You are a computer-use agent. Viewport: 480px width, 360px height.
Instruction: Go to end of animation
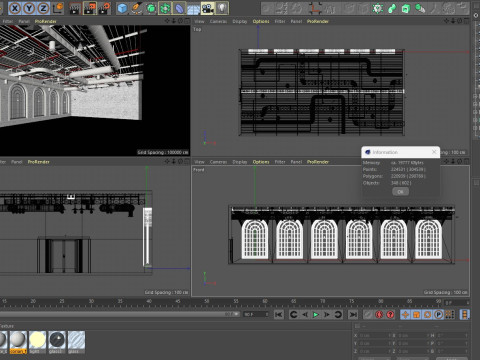[353, 314]
